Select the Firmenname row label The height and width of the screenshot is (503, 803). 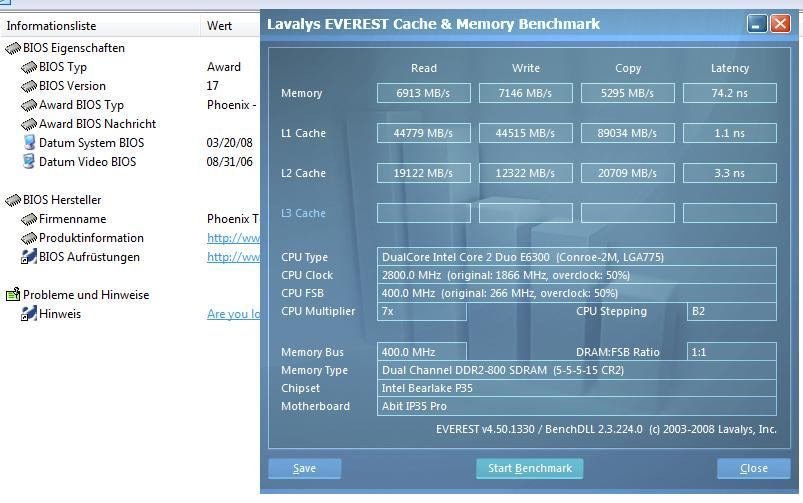tap(72, 219)
